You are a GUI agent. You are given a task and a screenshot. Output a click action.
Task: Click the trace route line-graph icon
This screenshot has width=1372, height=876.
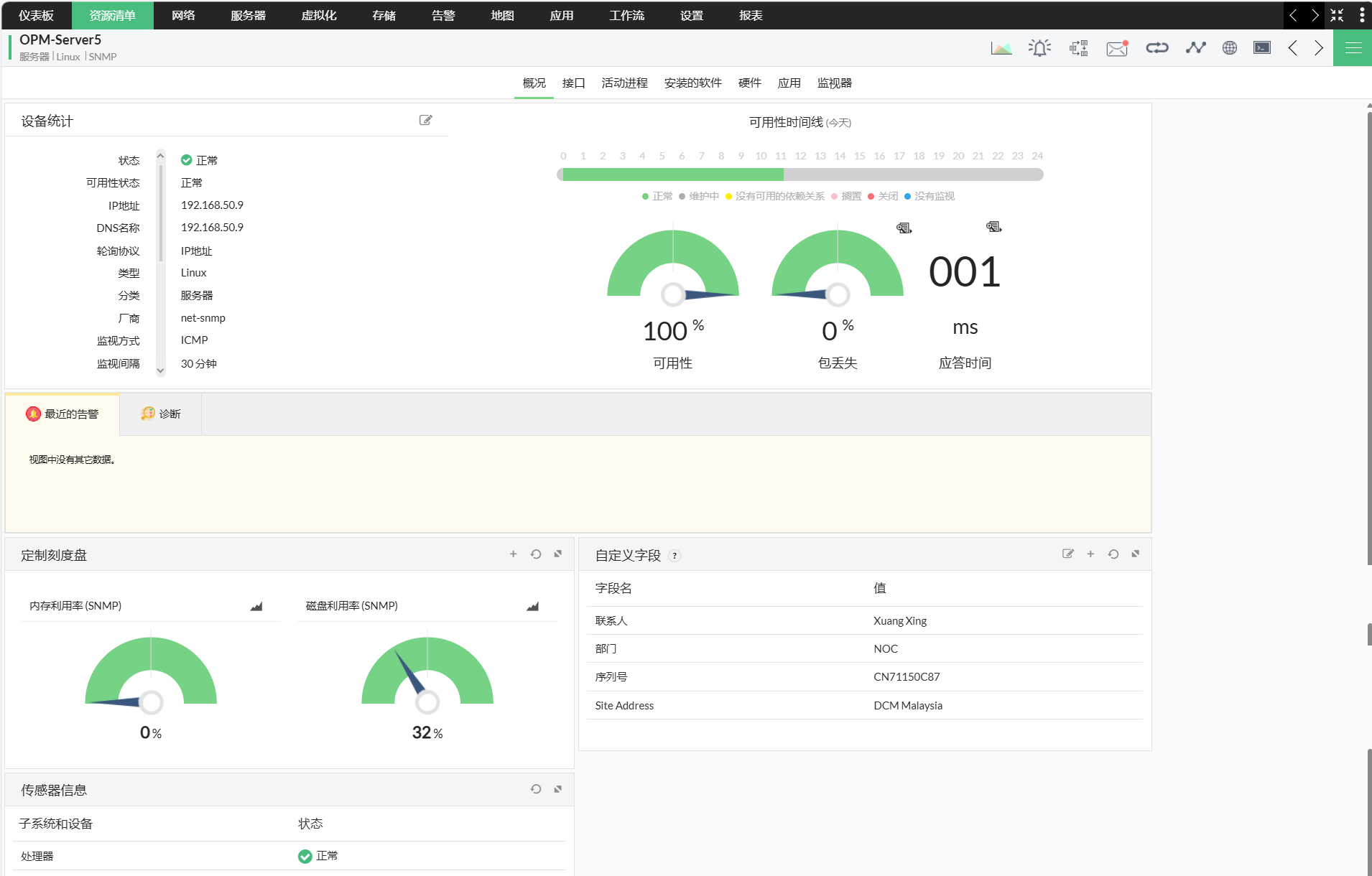pyautogui.click(x=1195, y=48)
